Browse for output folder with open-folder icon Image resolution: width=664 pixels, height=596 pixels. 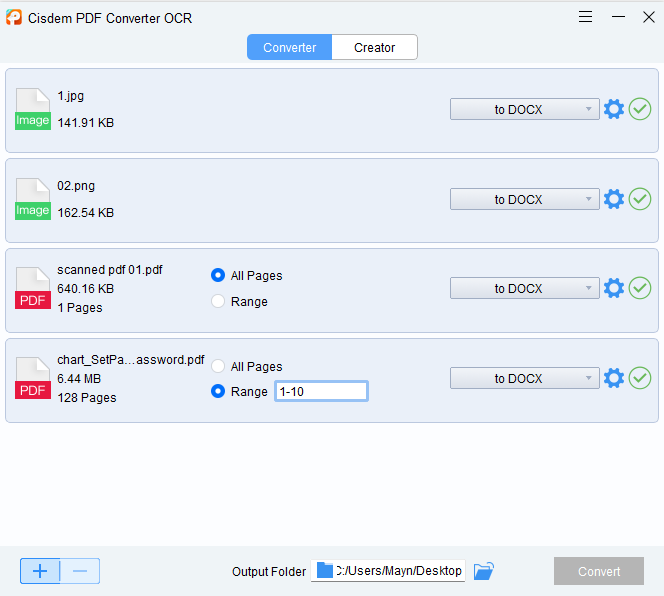click(484, 571)
